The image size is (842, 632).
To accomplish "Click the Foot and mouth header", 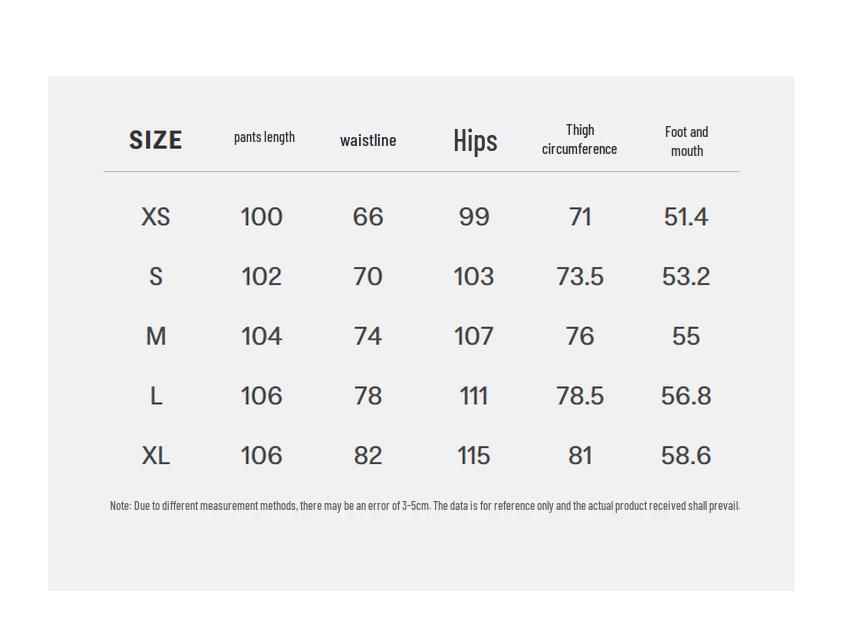I will (x=686, y=141).
